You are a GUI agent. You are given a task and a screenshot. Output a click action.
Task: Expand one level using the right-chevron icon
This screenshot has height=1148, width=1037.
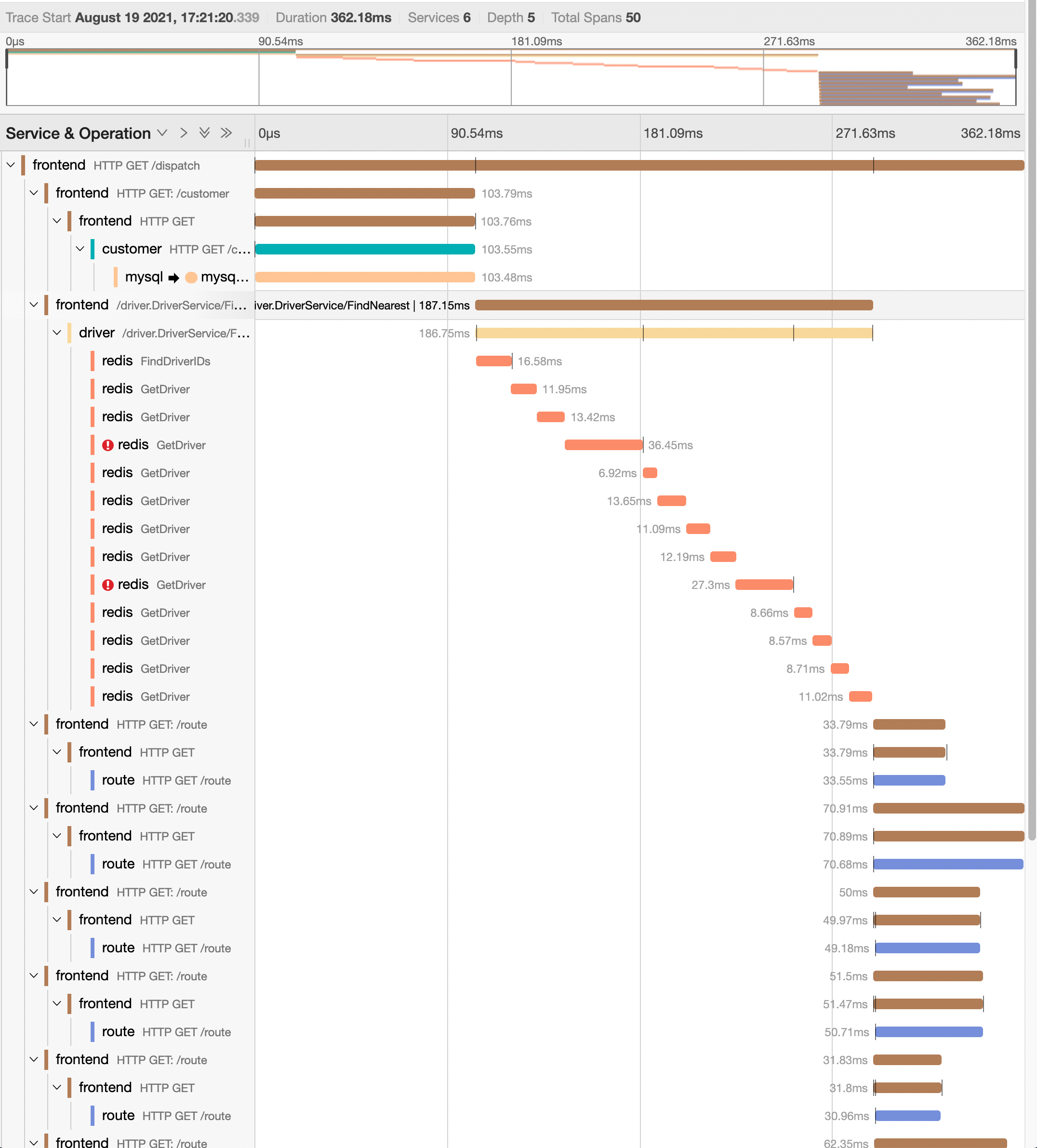point(184,133)
